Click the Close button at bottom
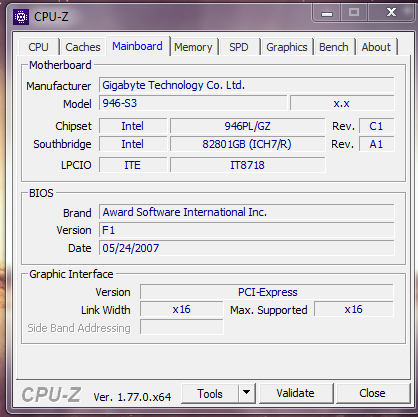The height and width of the screenshot is (417, 418). click(372, 394)
